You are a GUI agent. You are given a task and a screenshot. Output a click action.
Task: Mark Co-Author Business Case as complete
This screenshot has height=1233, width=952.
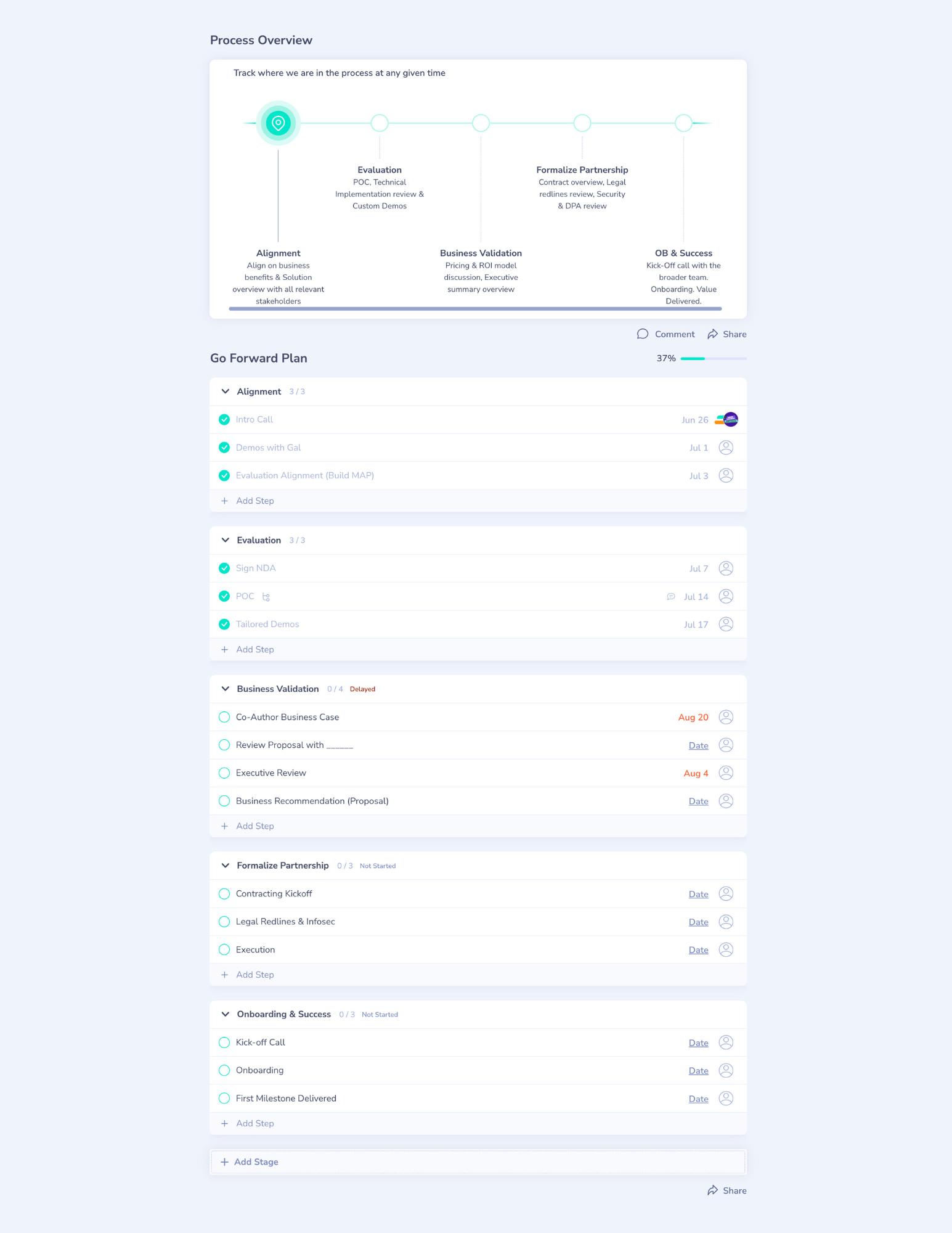tap(224, 717)
